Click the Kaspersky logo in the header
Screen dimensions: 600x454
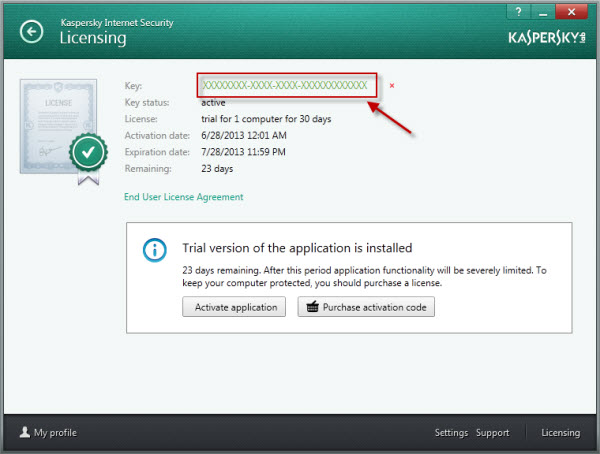coord(547,38)
